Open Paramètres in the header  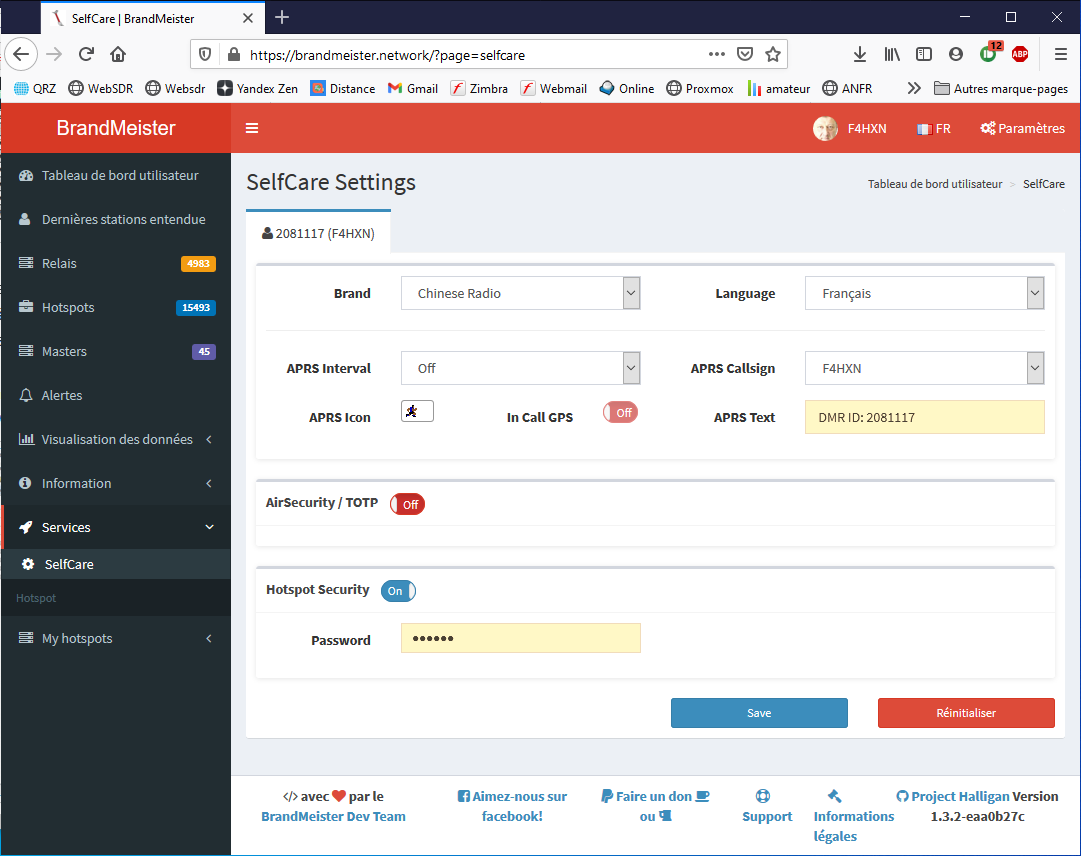point(1022,128)
